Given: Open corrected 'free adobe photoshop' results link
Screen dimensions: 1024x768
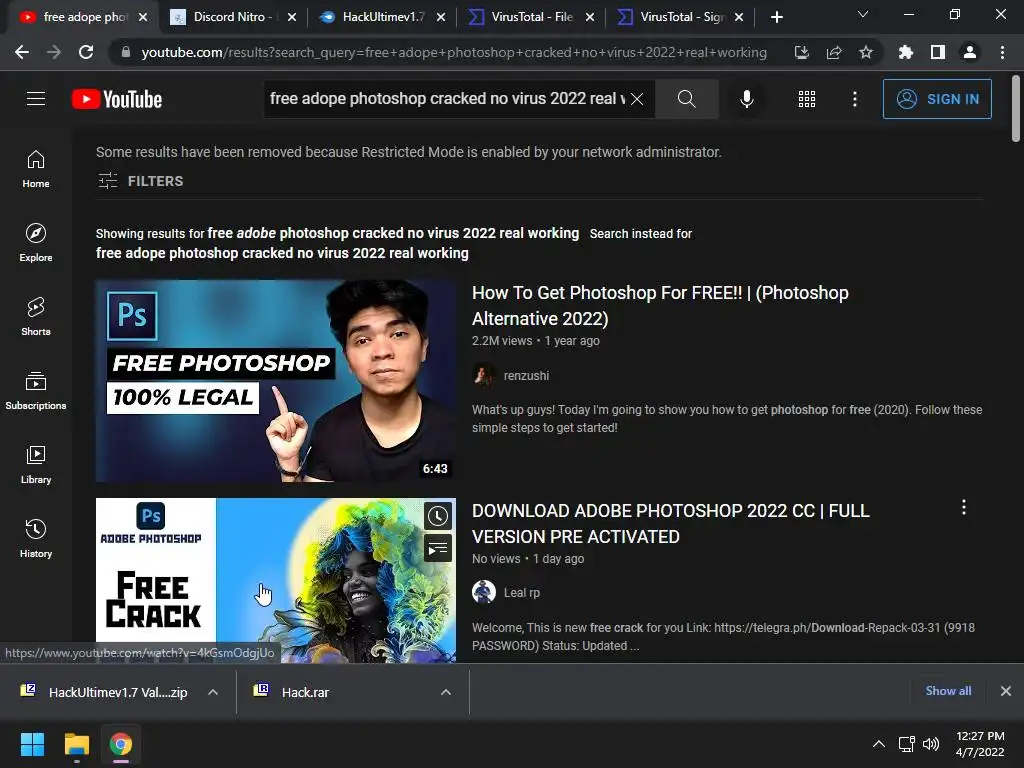Looking at the screenshot, I should pyautogui.click(x=393, y=233).
